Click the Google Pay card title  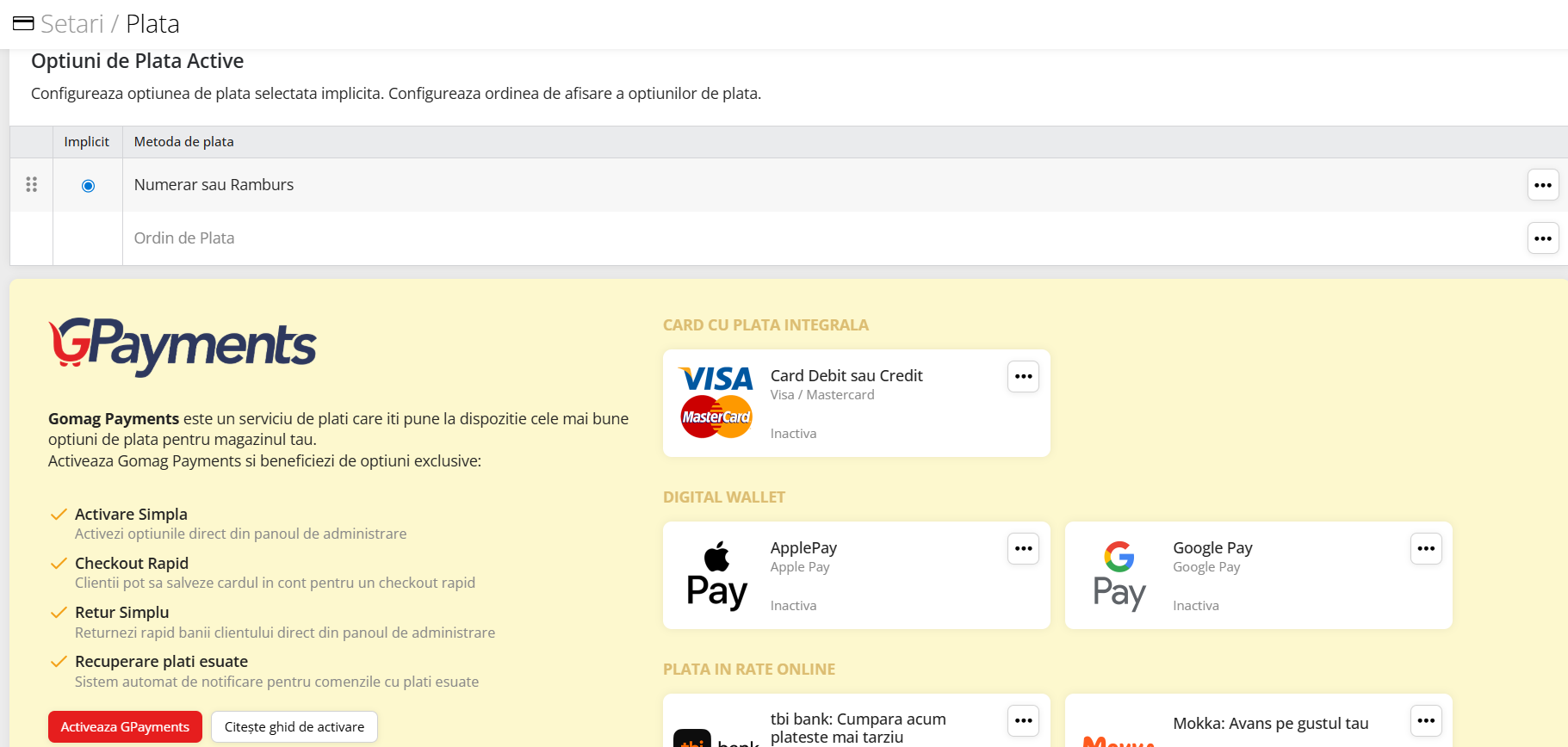click(1212, 548)
